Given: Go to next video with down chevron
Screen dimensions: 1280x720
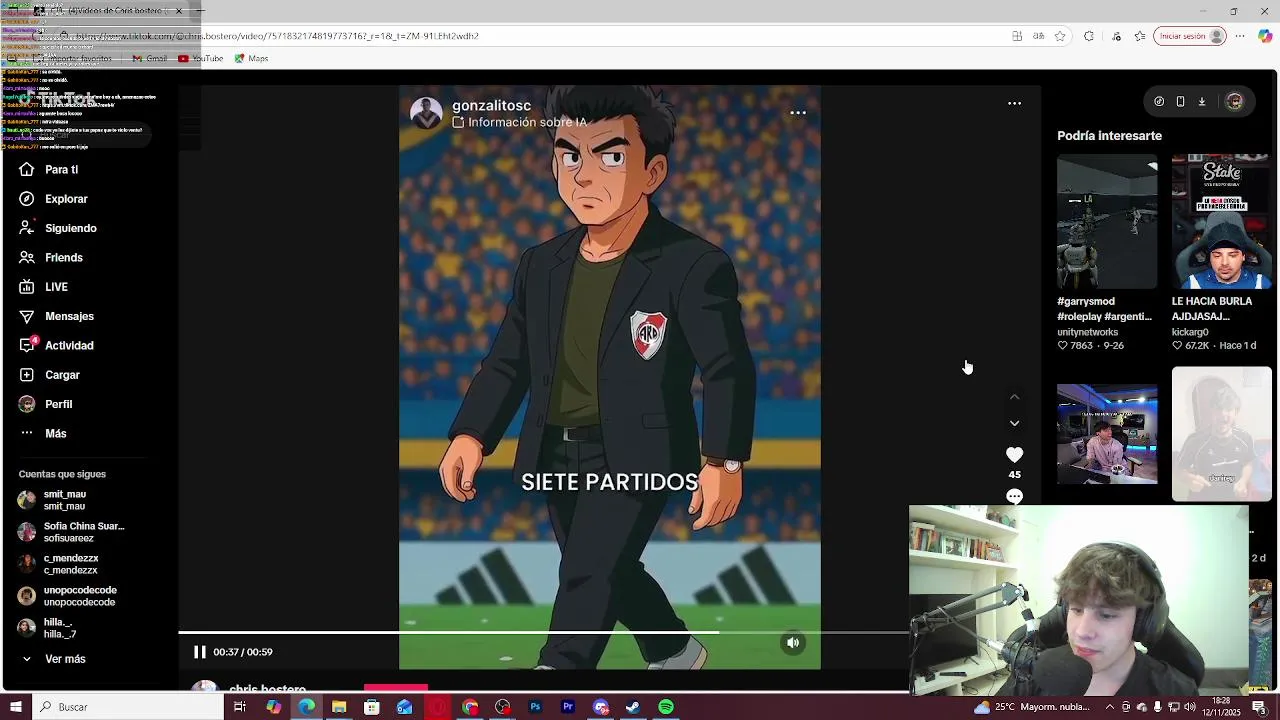Looking at the screenshot, I should pos(1014,423).
